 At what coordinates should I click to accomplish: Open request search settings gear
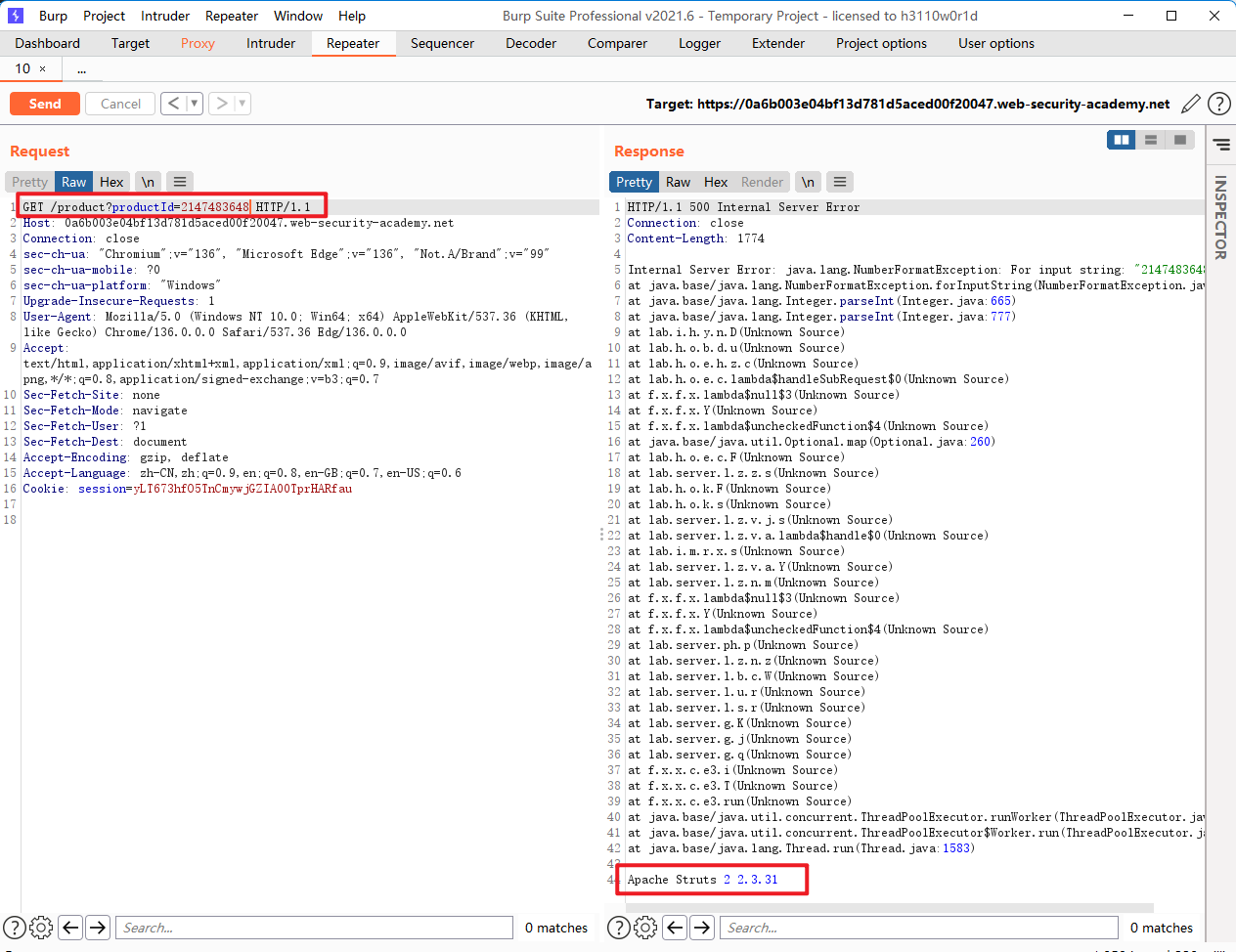pyautogui.click(x=41, y=928)
